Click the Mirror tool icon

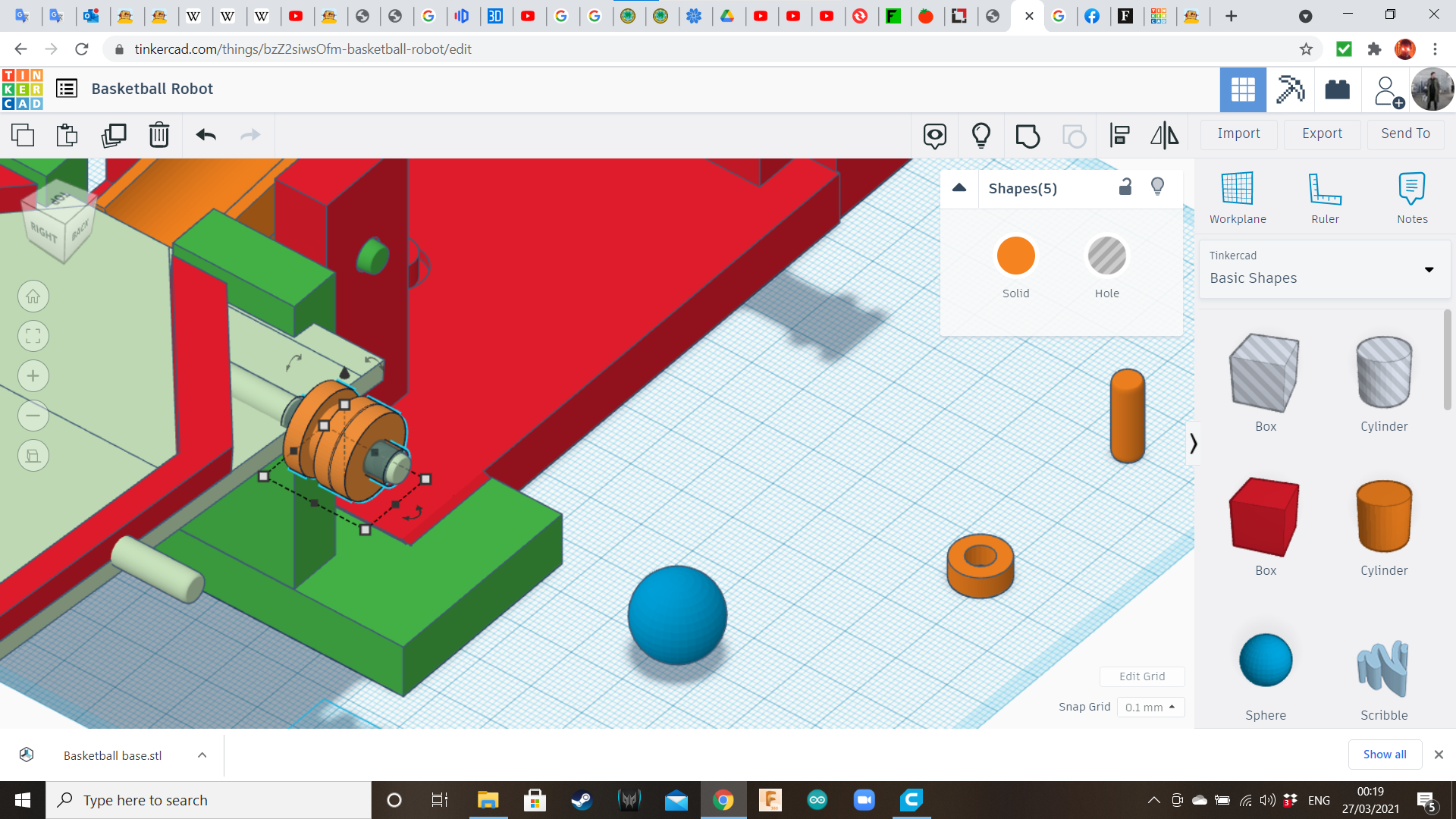(1164, 136)
